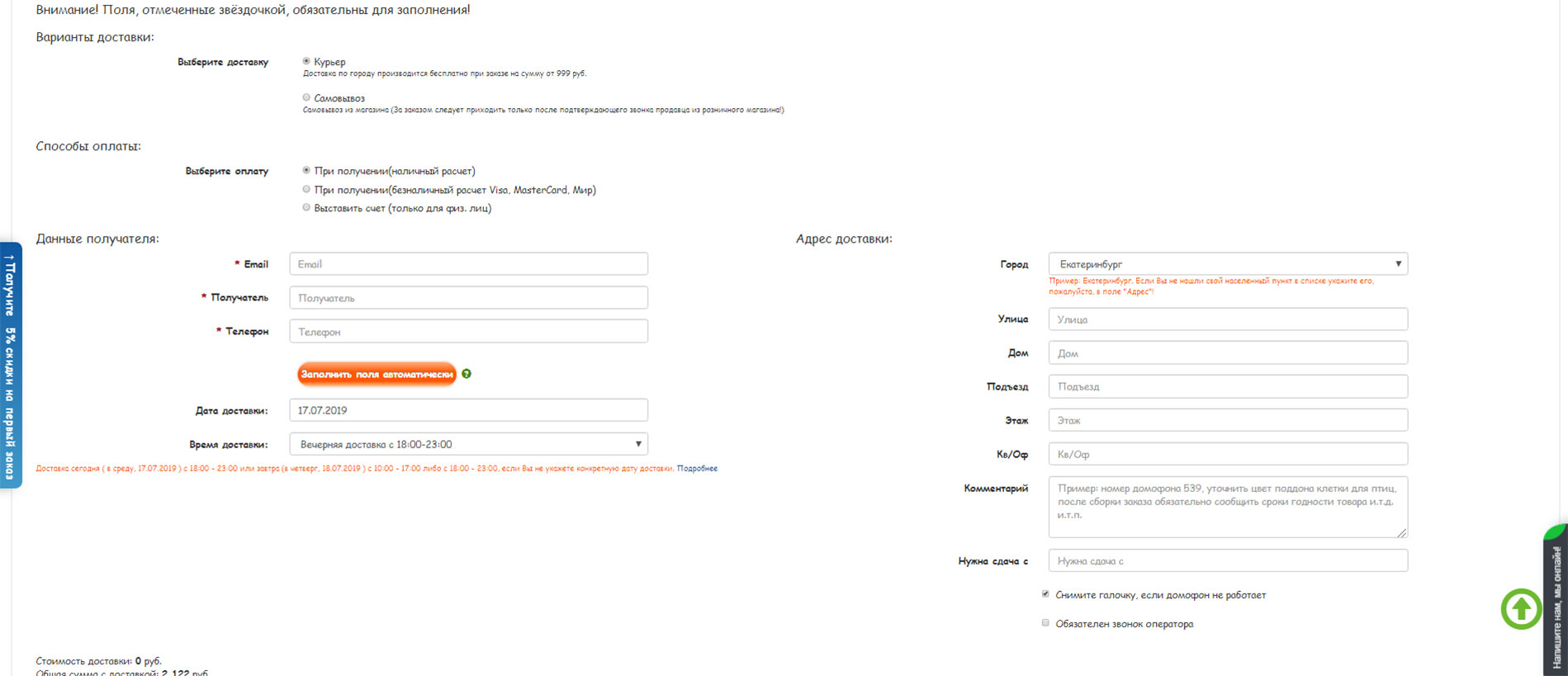Image resolution: width=1568 pixels, height=676 pixels.
Task: Open the Город city dropdown
Action: pos(1227,264)
